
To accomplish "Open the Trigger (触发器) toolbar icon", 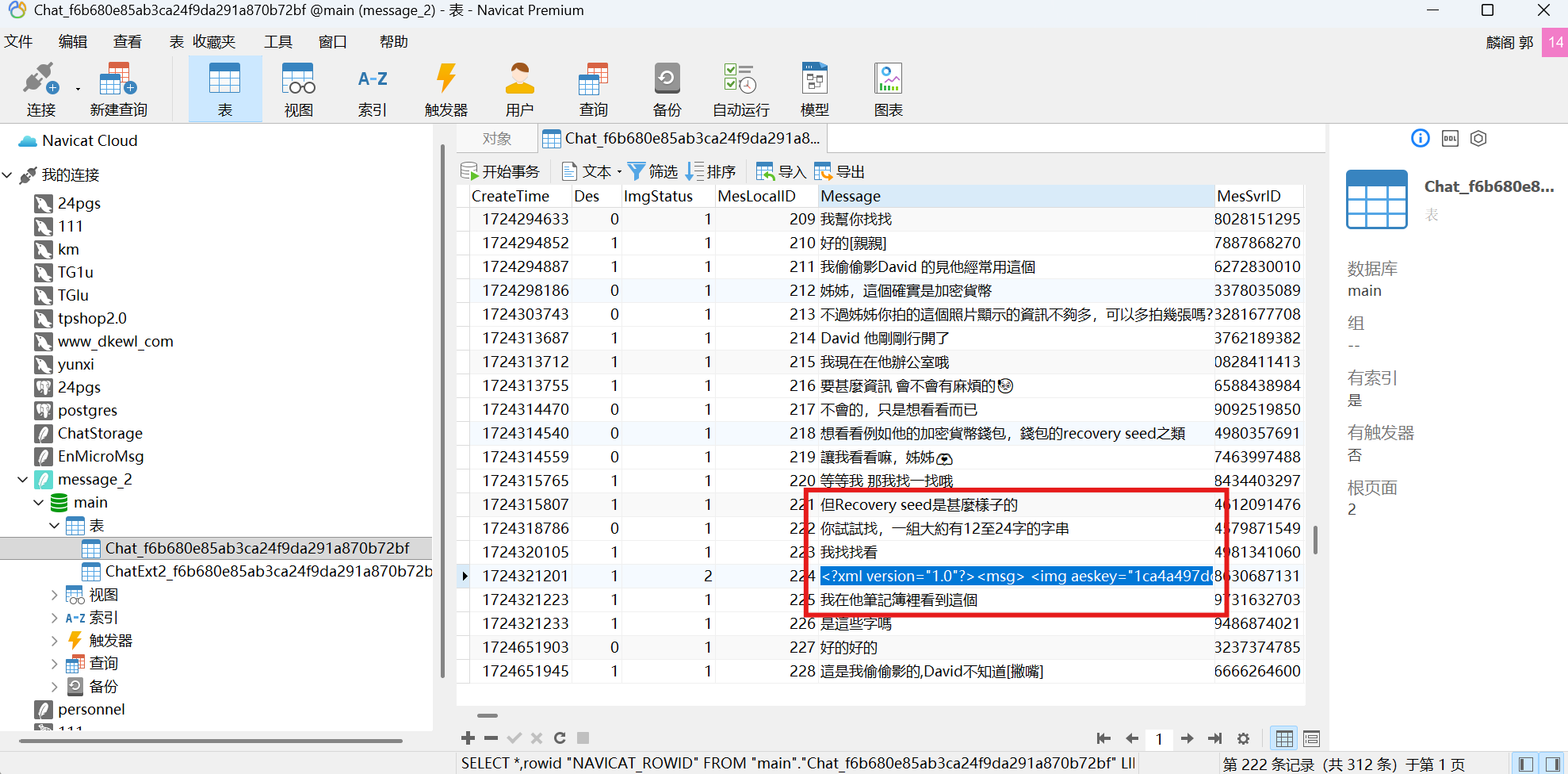I will point(446,90).
